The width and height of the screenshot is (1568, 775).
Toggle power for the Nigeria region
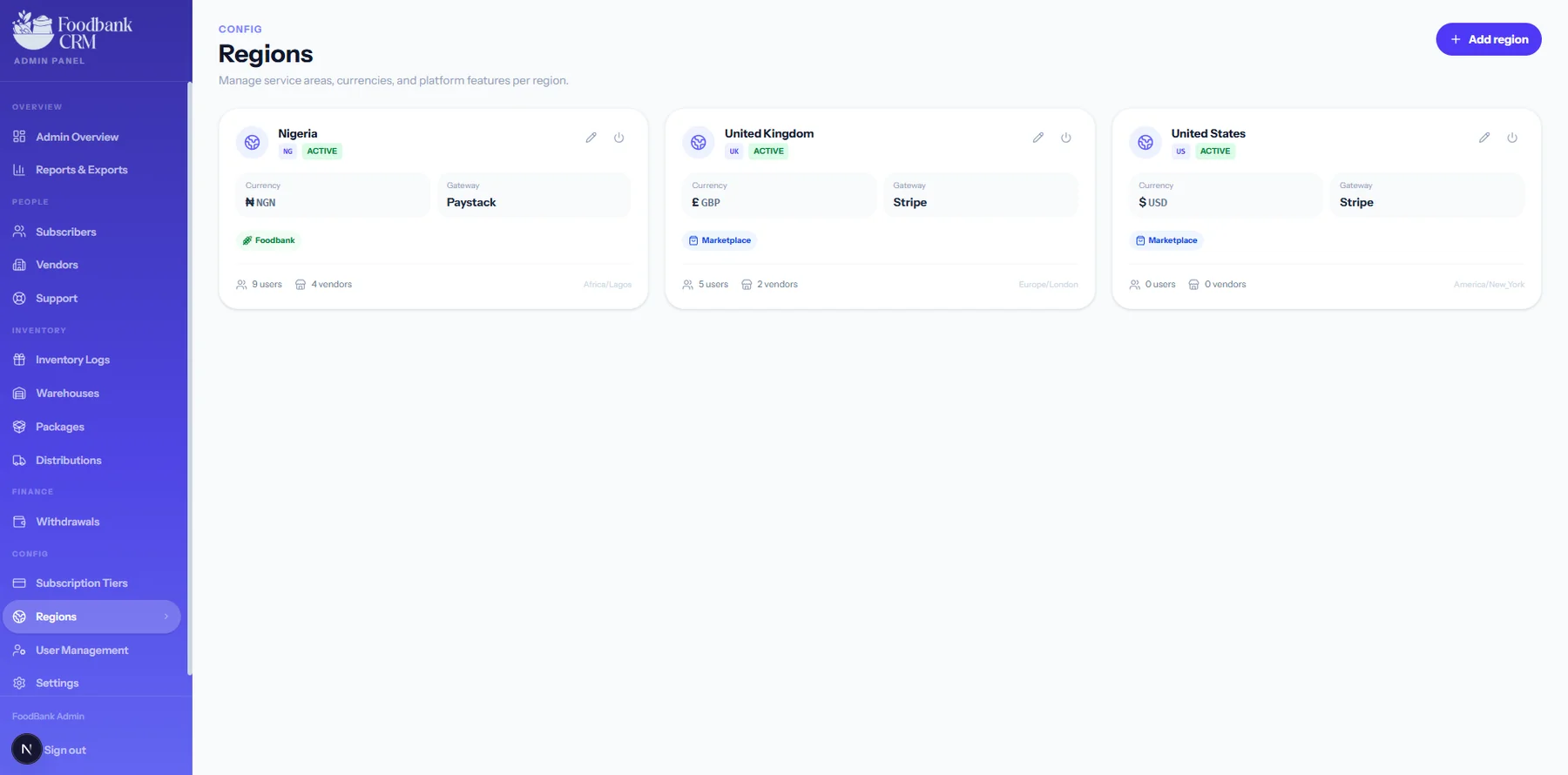(x=618, y=138)
